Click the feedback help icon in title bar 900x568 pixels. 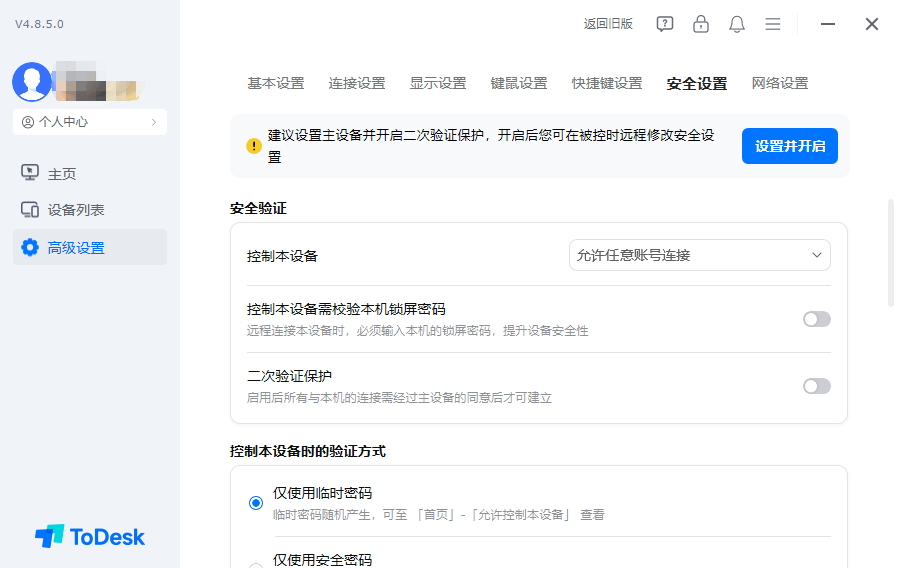(665, 24)
